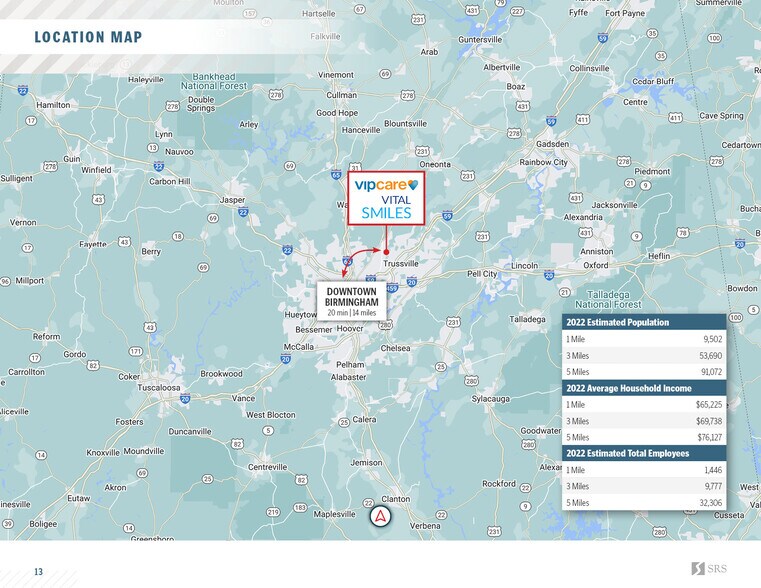Click the Interstate 459 shield near Hoover
The image size is (761, 588).
pyautogui.click(x=391, y=288)
